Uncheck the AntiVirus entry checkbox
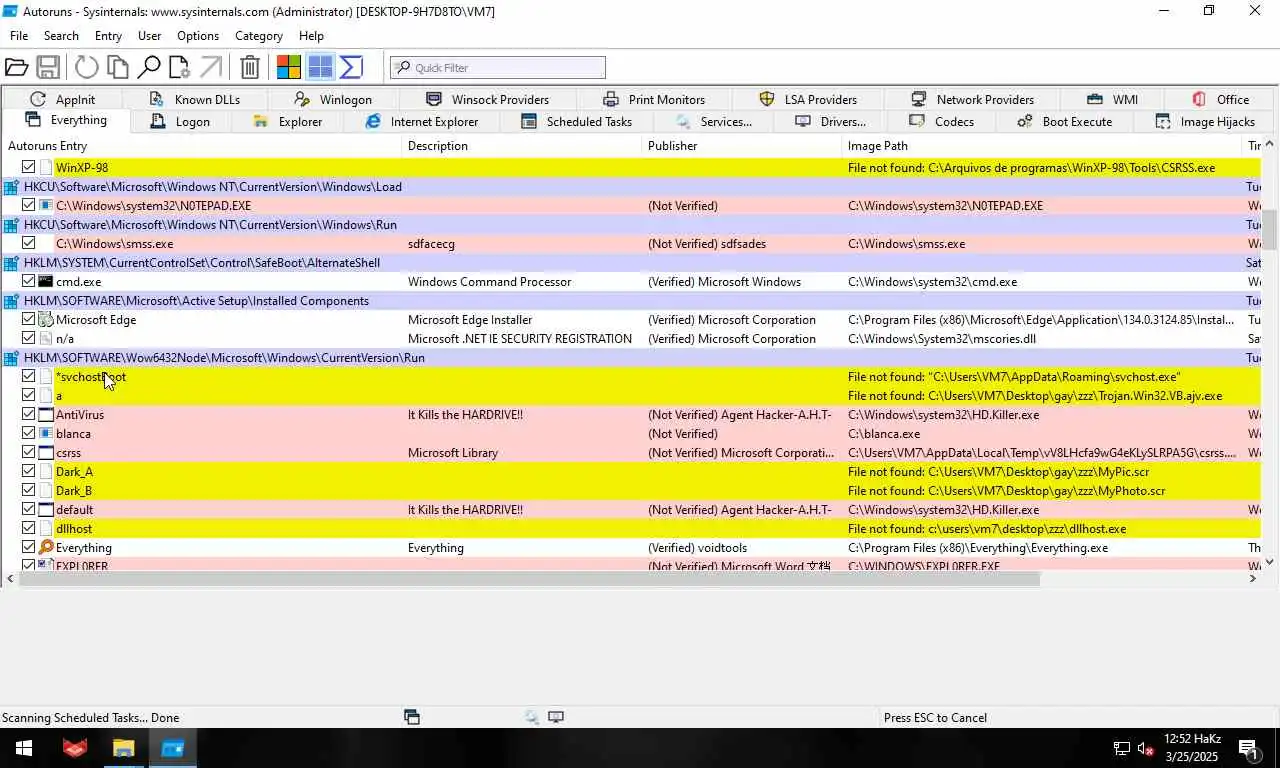Viewport: 1280px width, 768px height. click(x=29, y=414)
